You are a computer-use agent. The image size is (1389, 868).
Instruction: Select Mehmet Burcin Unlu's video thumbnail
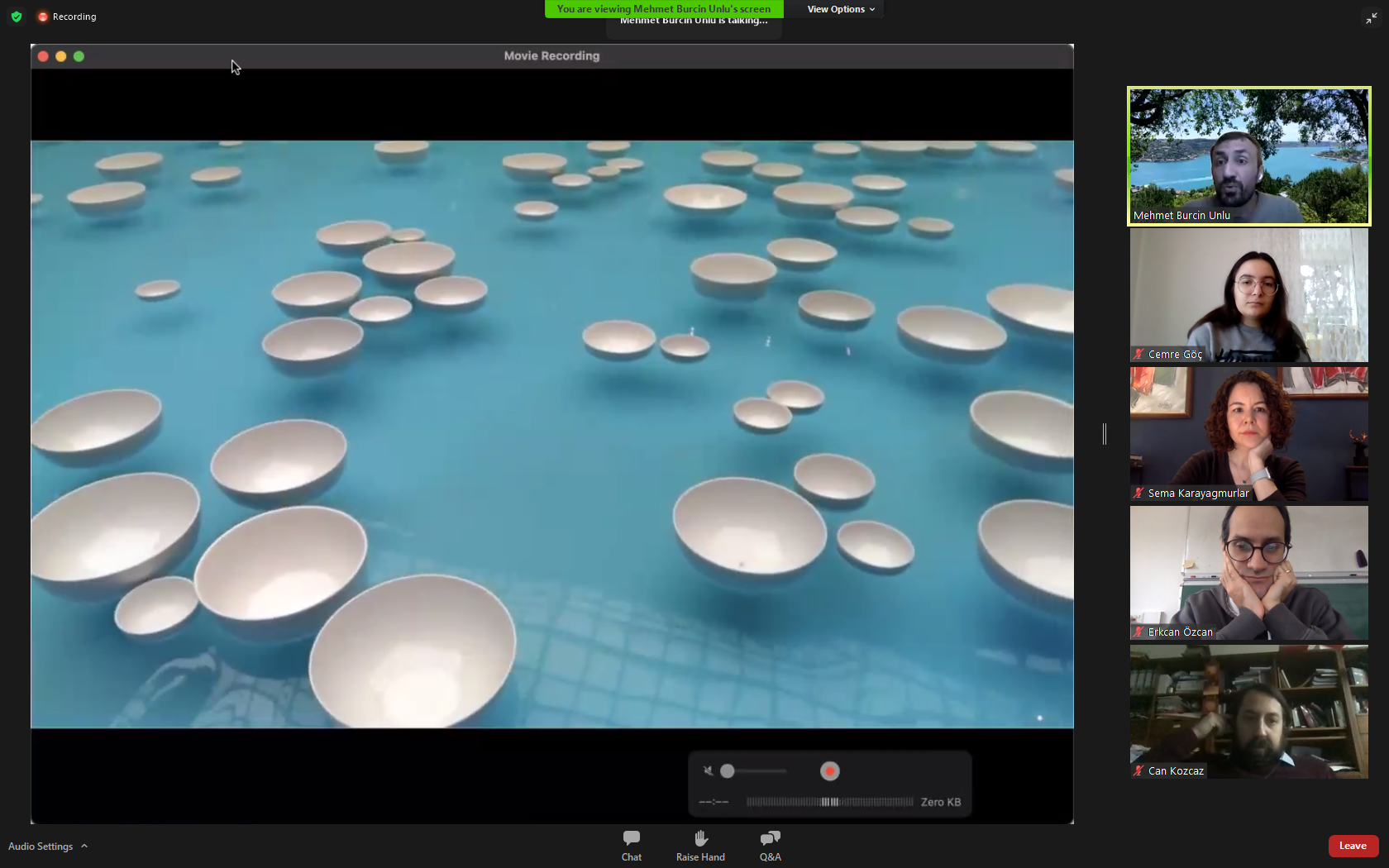coord(1248,156)
